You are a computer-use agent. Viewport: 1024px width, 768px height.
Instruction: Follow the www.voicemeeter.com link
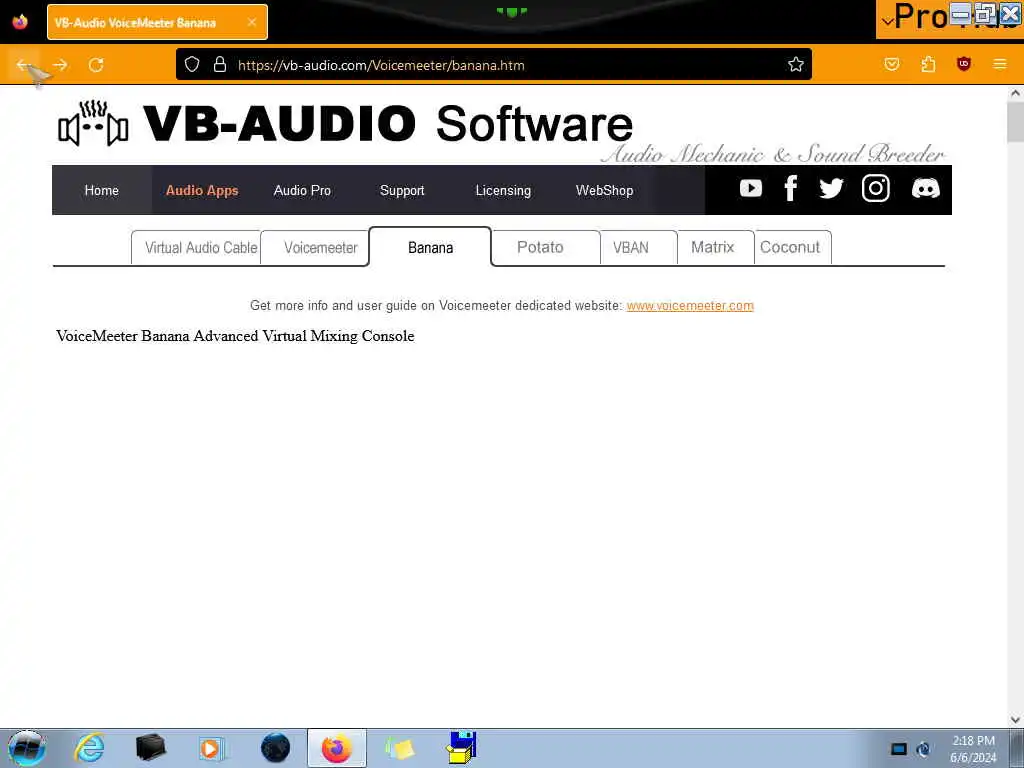click(690, 306)
